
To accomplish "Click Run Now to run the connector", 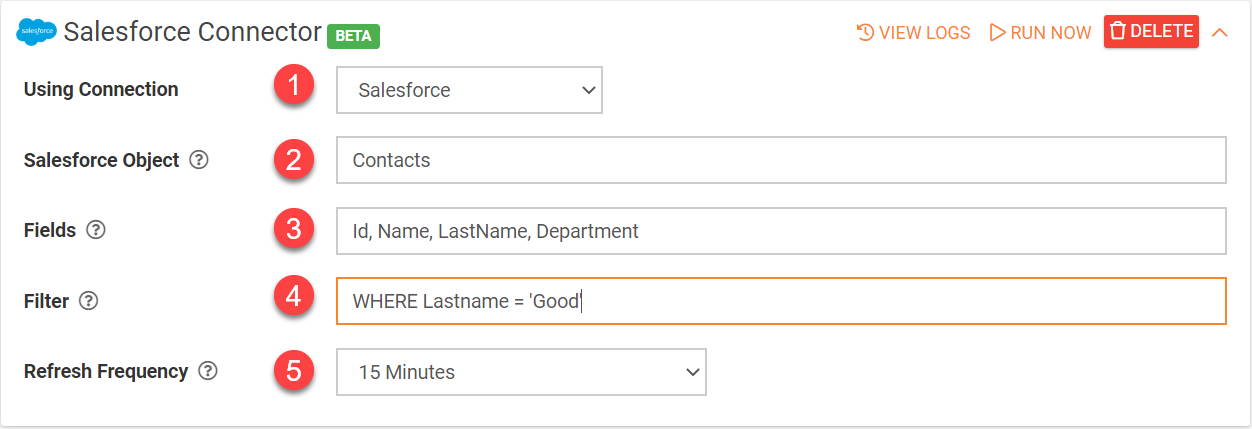I will 1040,32.
